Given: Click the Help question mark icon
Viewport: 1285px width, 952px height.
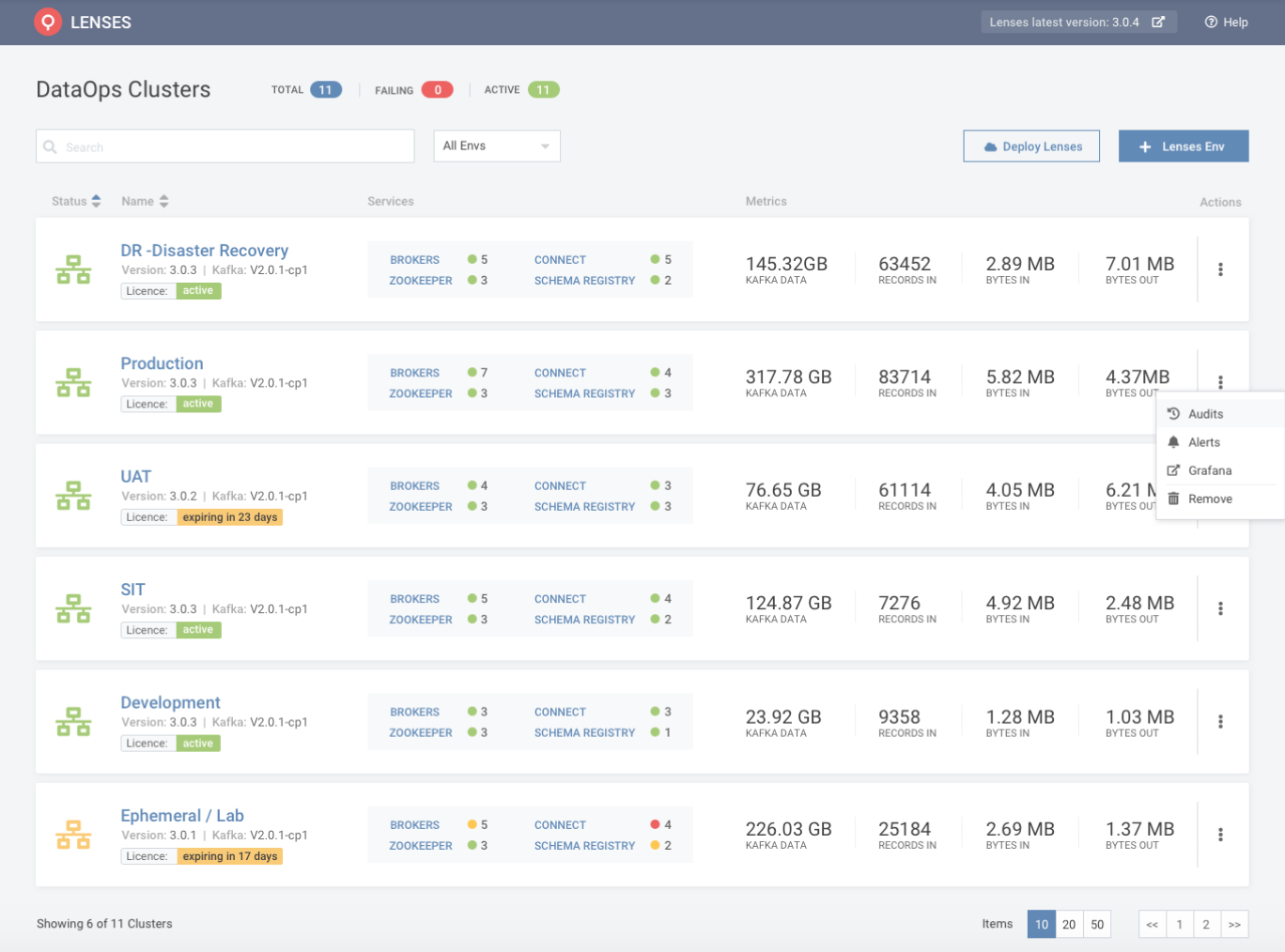Looking at the screenshot, I should [x=1211, y=22].
